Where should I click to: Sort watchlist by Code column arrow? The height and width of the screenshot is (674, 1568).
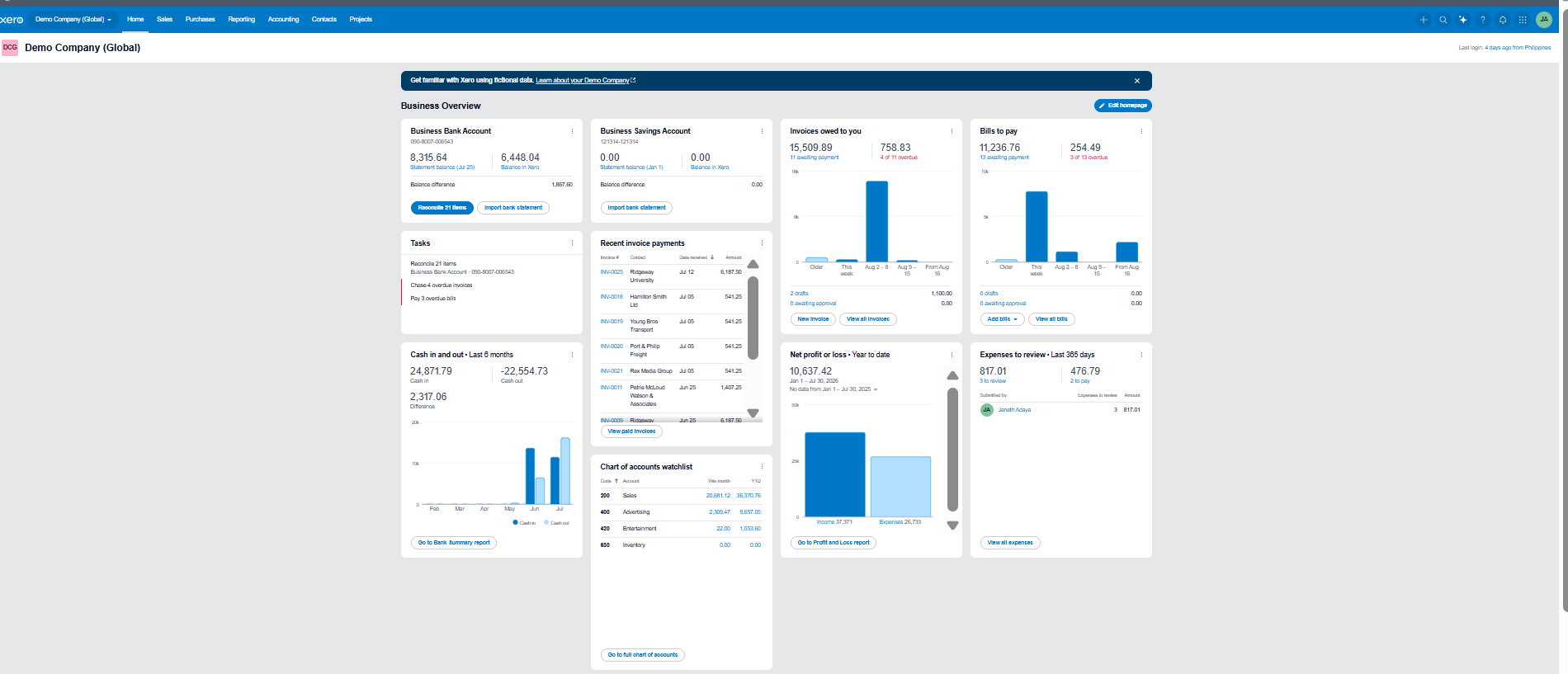click(616, 481)
